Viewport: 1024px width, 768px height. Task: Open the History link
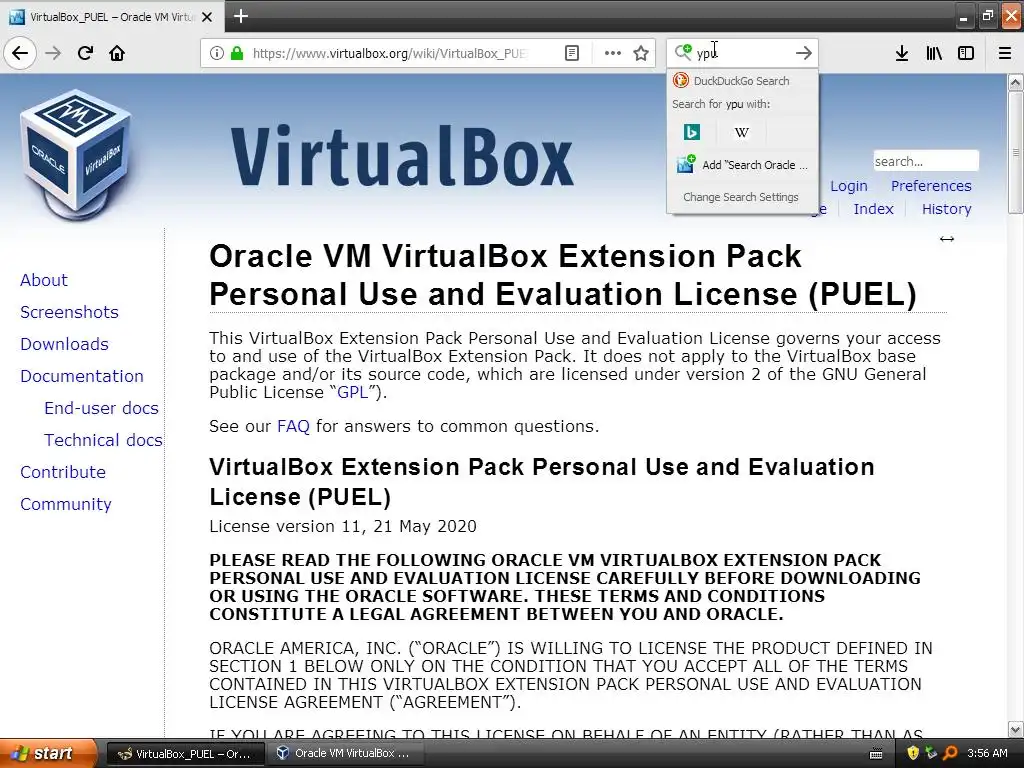(946, 209)
